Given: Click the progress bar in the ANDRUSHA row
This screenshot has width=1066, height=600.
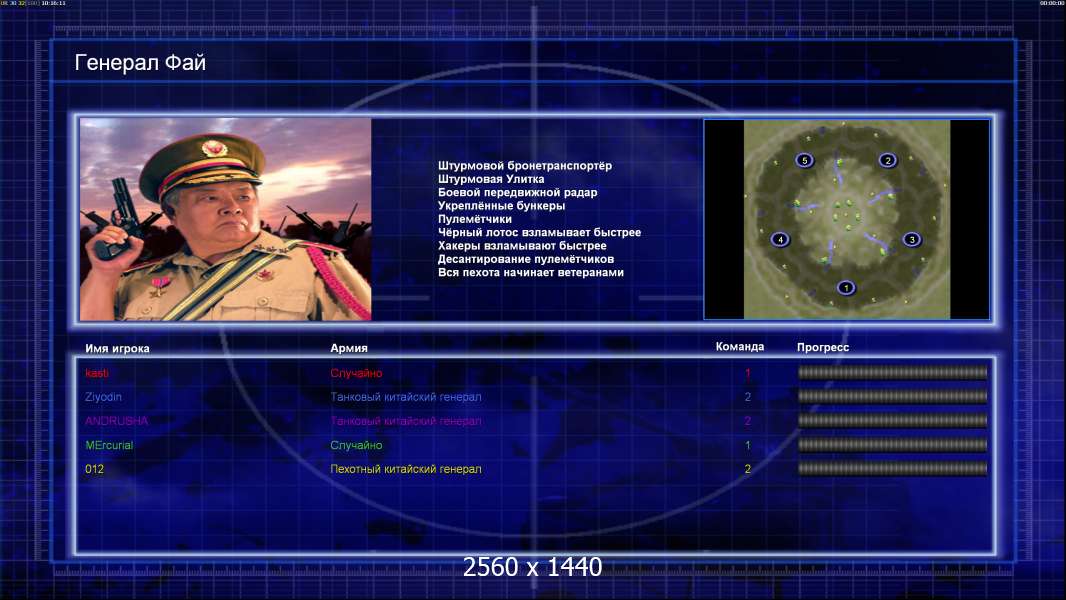Looking at the screenshot, I should [x=893, y=421].
